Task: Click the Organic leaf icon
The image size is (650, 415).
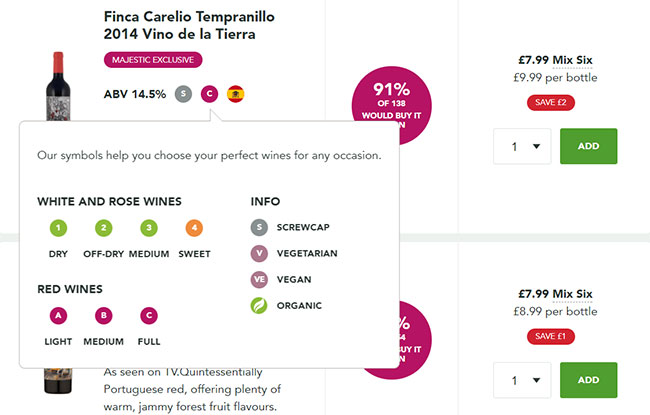Action: [260, 305]
